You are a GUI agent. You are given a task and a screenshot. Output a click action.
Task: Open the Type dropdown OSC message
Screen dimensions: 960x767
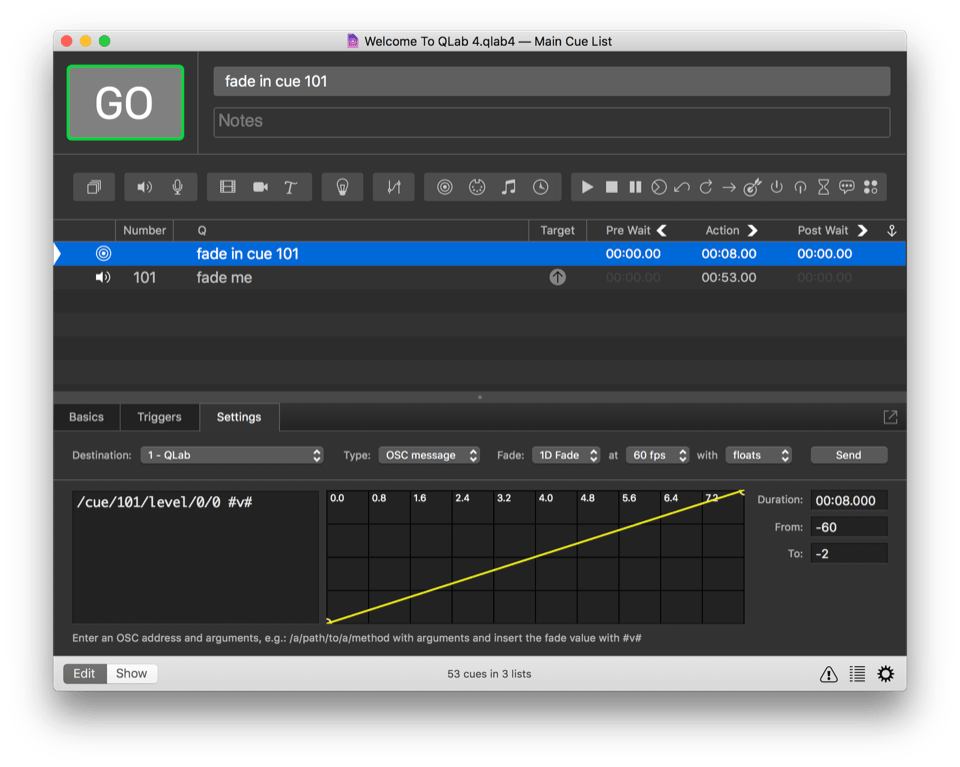point(429,455)
